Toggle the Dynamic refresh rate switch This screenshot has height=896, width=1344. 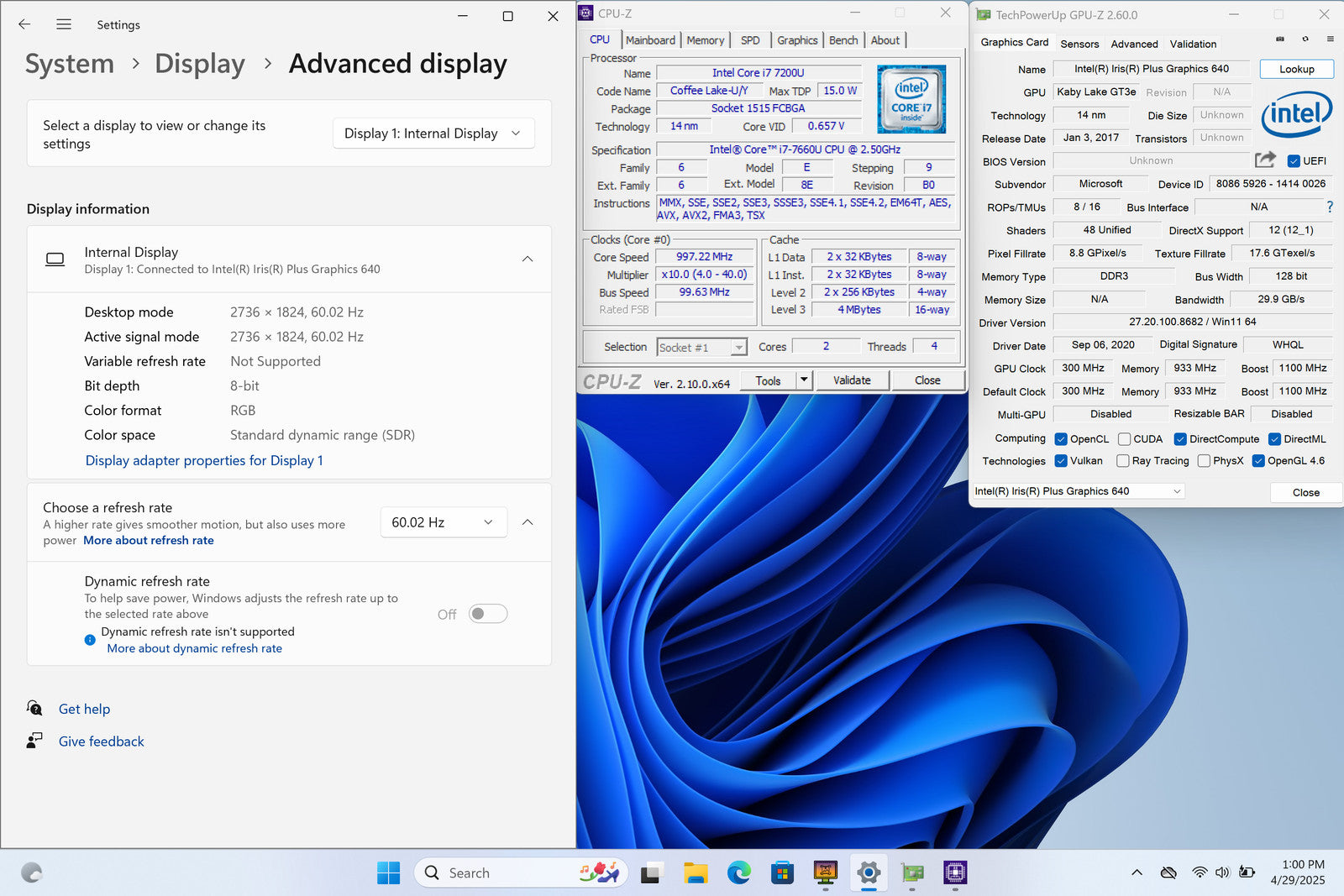(488, 614)
